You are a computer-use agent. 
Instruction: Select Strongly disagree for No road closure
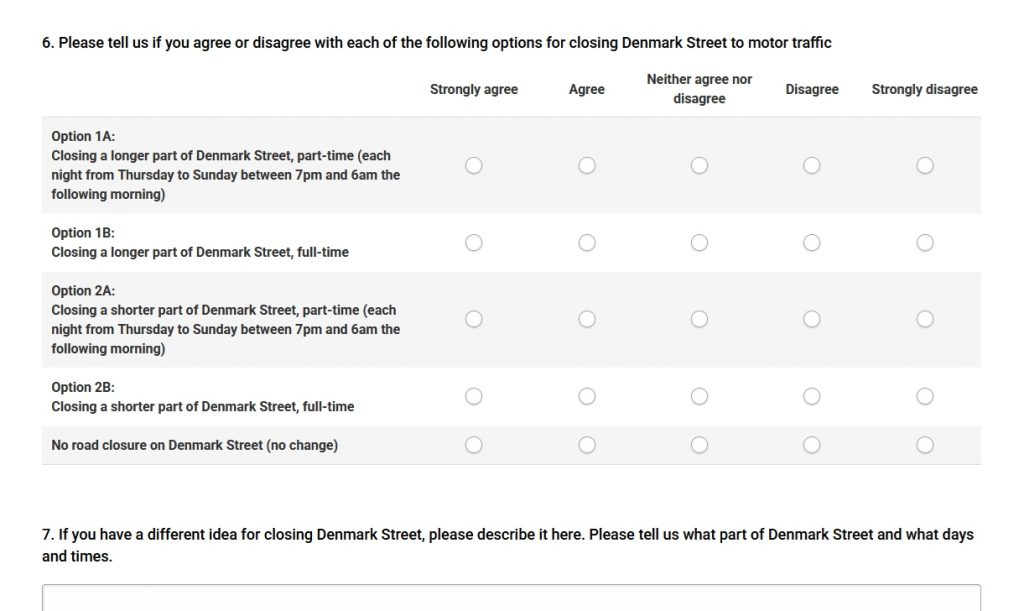coord(925,444)
